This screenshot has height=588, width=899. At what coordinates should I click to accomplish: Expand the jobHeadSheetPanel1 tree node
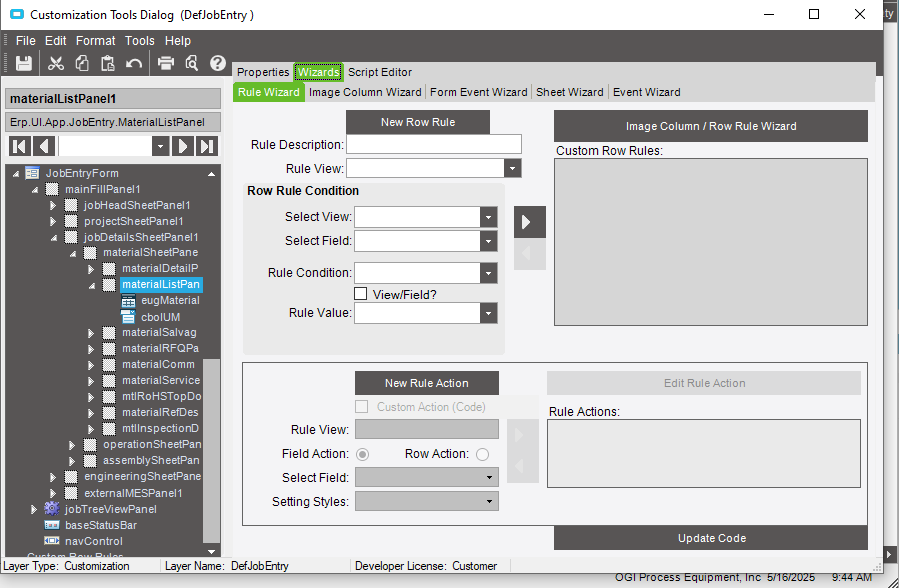pos(53,205)
